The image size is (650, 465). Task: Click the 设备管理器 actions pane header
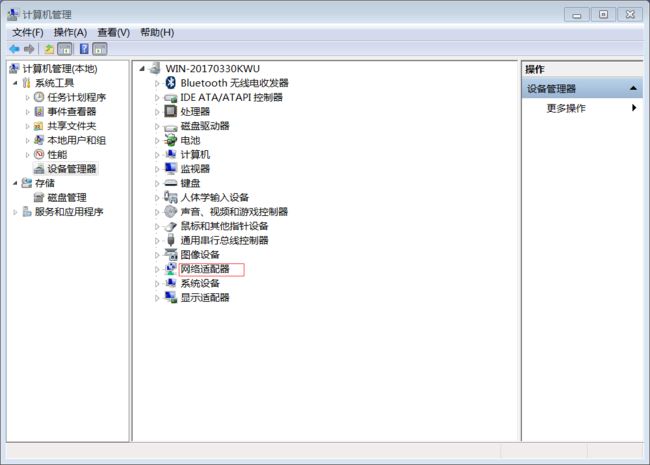coord(582,88)
